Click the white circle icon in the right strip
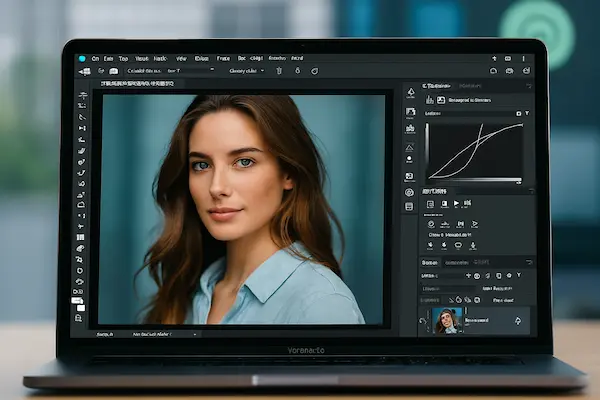The image size is (600, 400). point(409,159)
